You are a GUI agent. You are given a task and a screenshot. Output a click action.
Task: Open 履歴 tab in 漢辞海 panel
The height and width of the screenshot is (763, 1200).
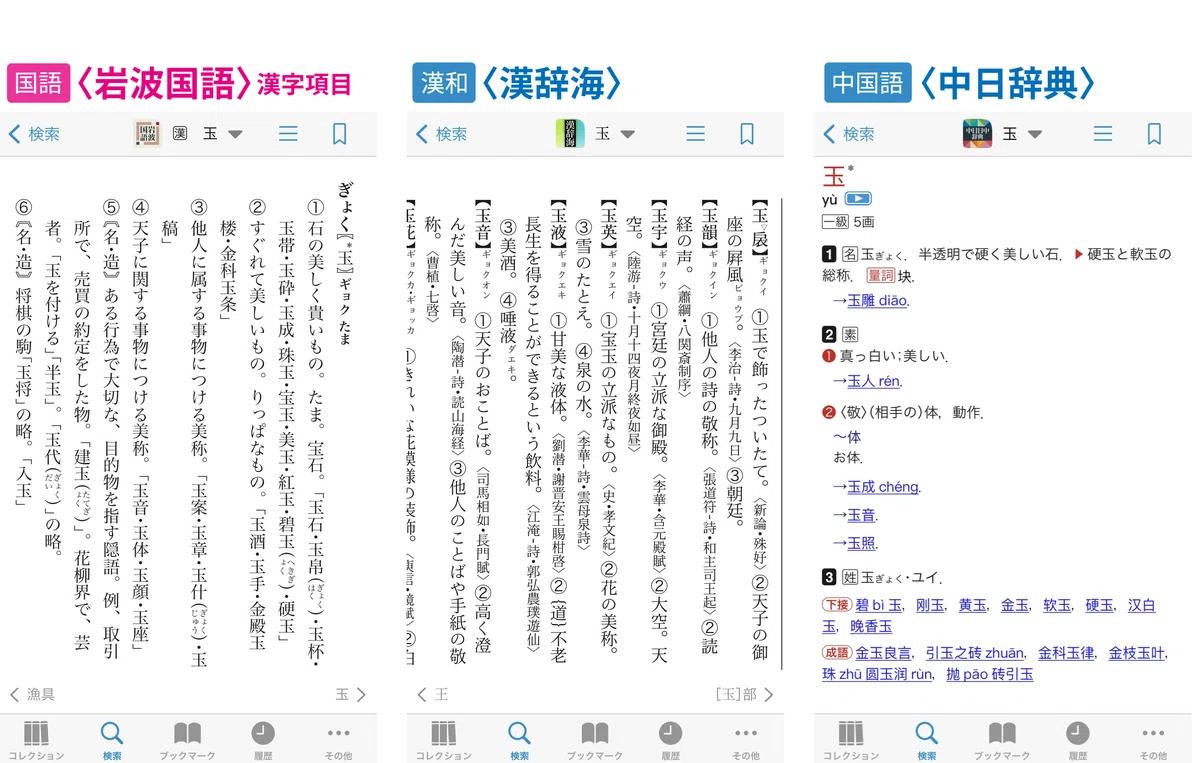tap(670, 740)
